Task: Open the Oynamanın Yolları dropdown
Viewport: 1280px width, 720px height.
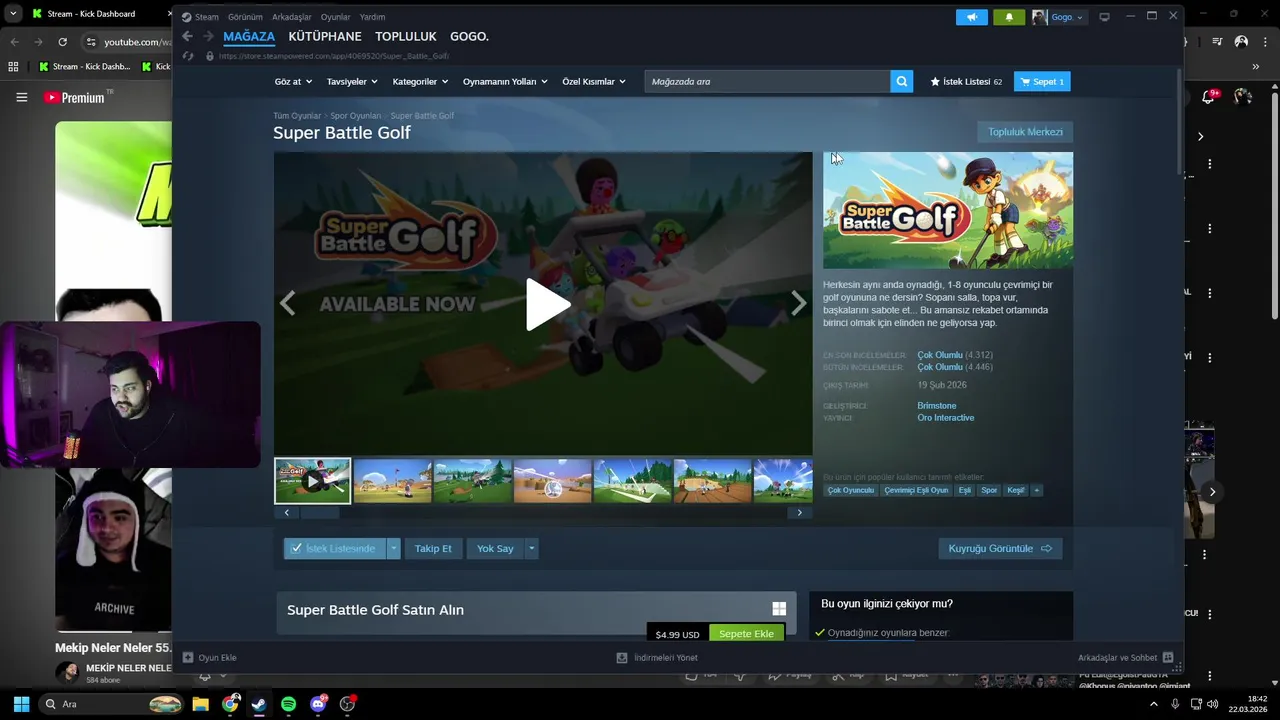Action: click(505, 81)
